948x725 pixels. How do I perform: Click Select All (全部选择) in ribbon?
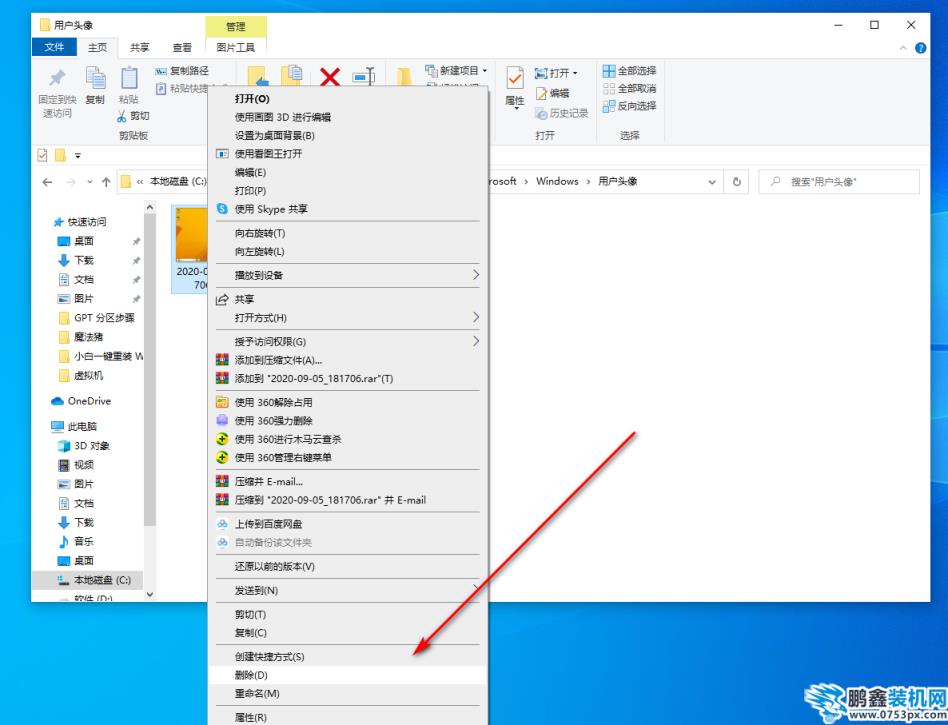(630, 71)
